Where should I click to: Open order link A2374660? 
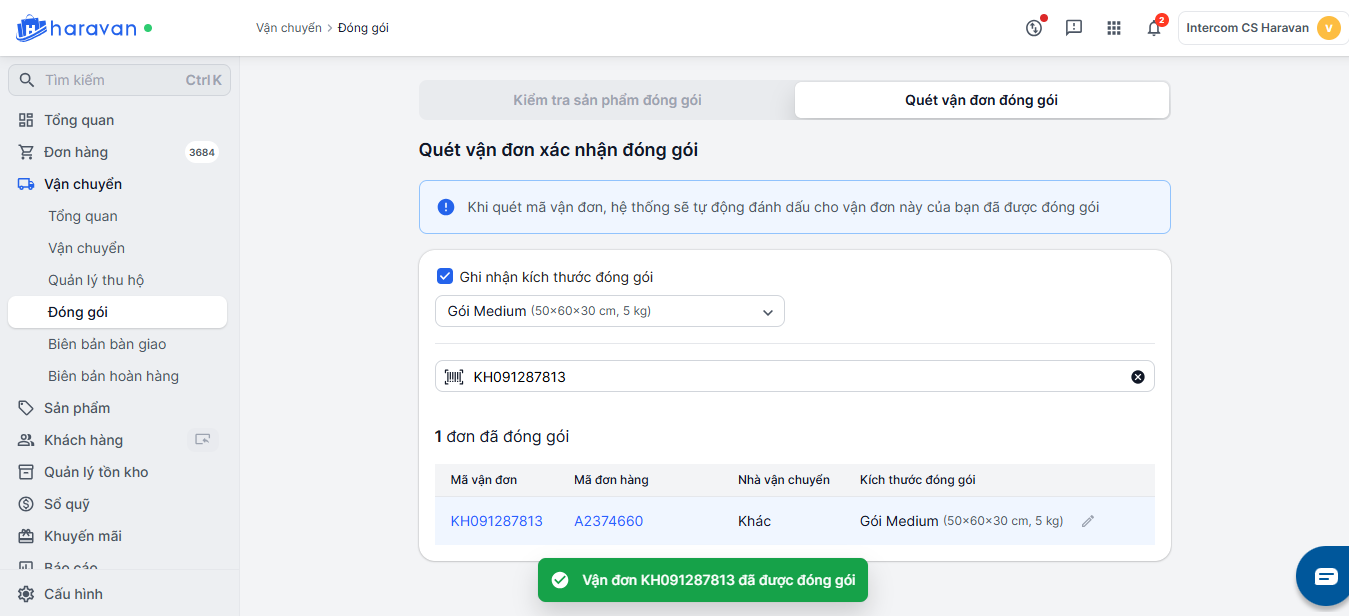point(608,521)
